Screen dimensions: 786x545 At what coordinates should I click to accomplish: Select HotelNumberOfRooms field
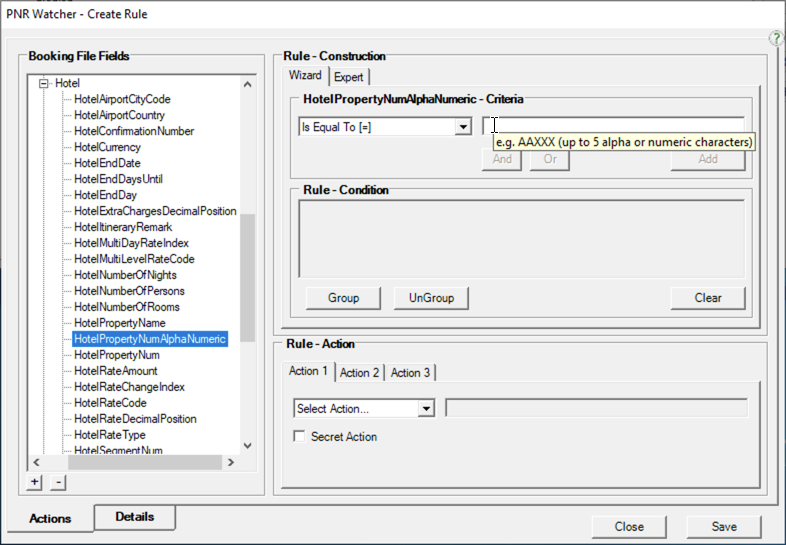[x=127, y=307]
